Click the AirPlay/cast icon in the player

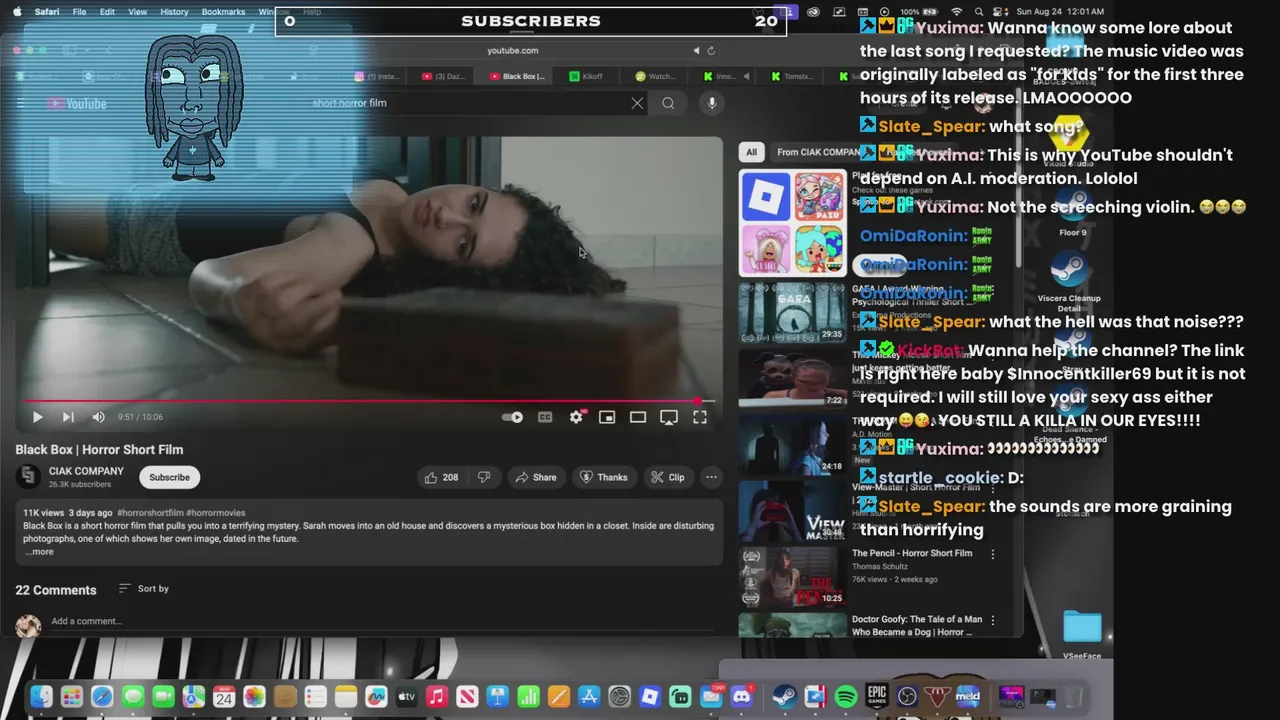pyautogui.click(x=669, y=417)
